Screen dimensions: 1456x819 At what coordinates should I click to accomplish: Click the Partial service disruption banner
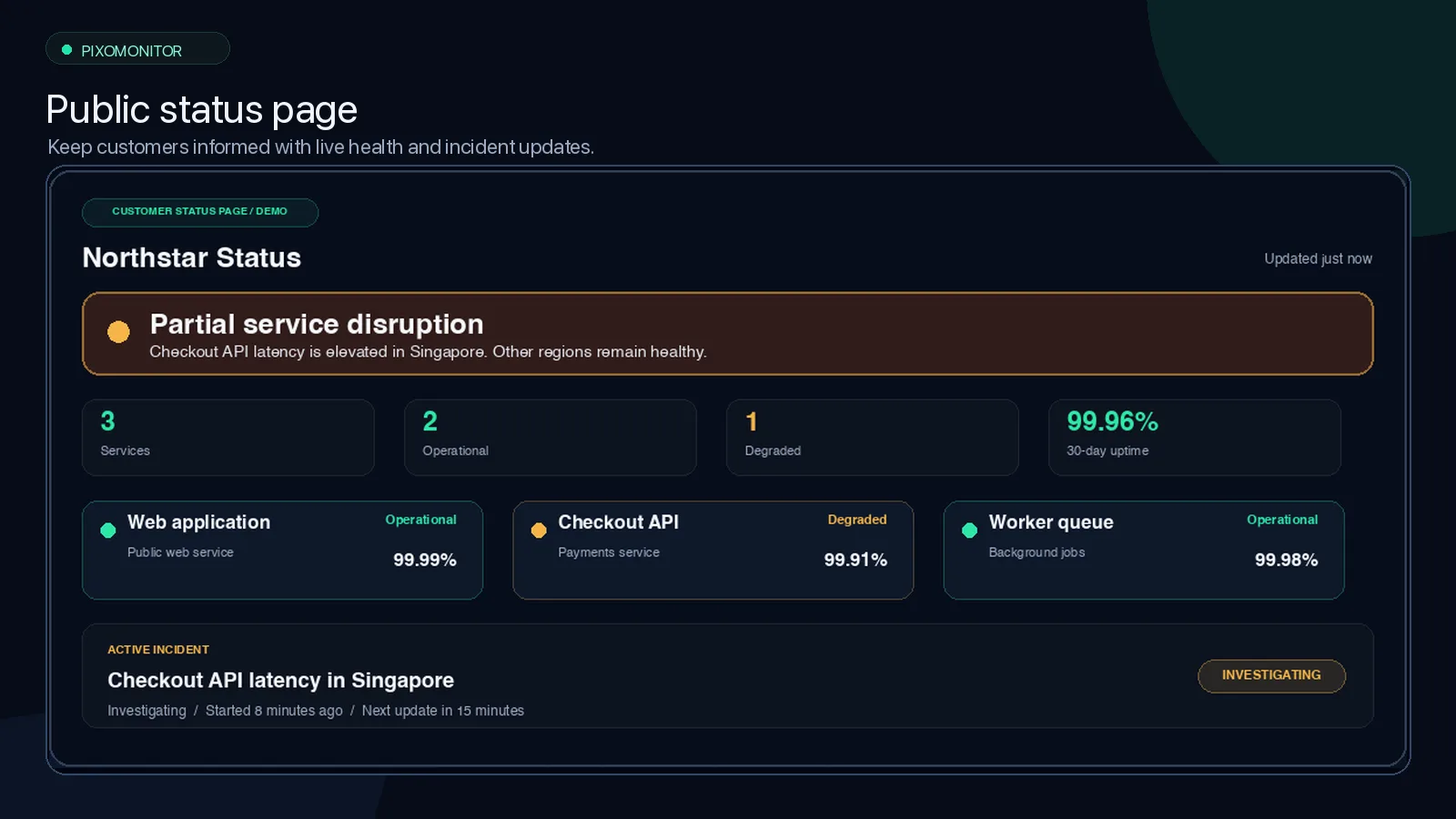click(728, 334)
